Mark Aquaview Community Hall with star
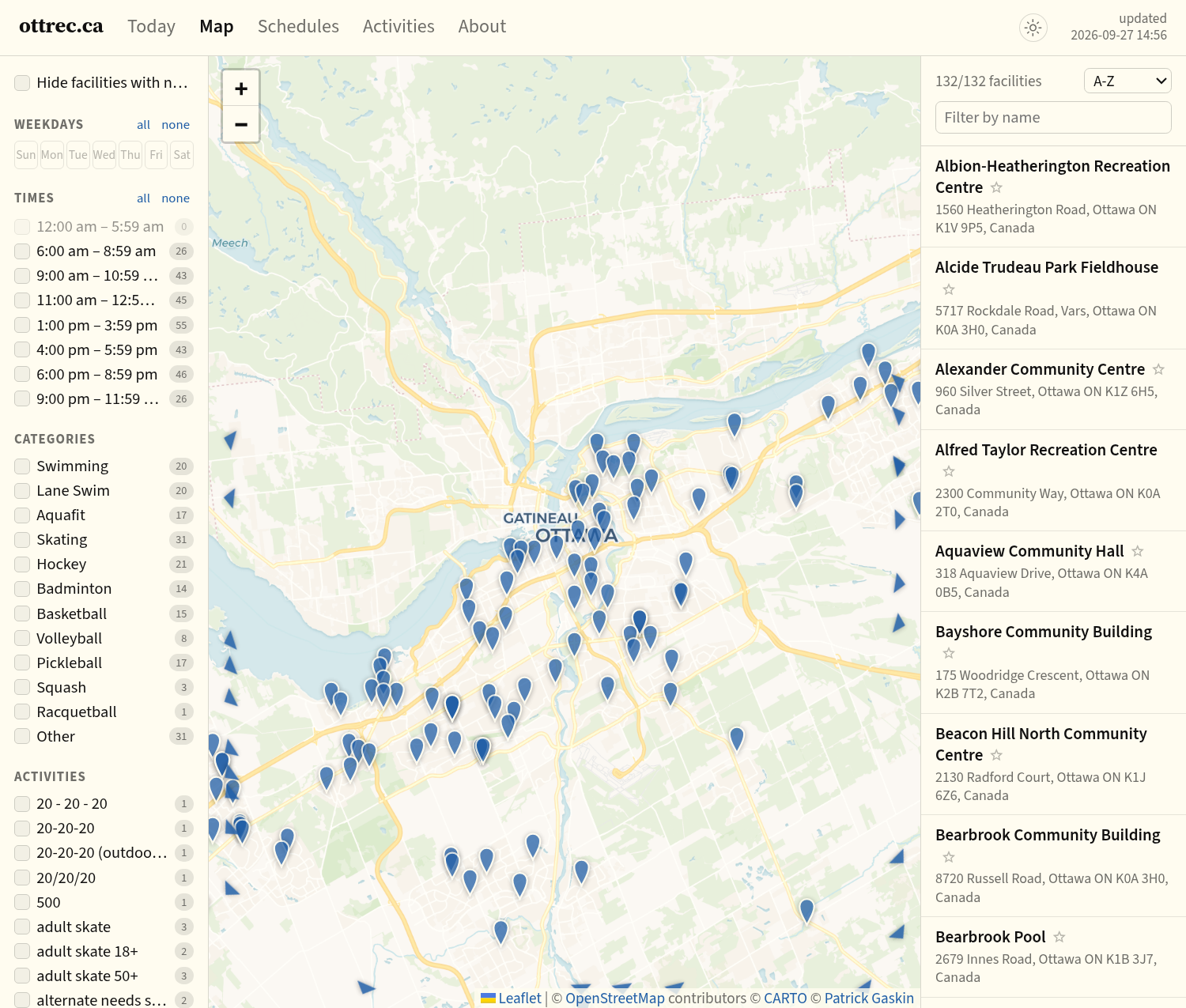 [1137, 551]
